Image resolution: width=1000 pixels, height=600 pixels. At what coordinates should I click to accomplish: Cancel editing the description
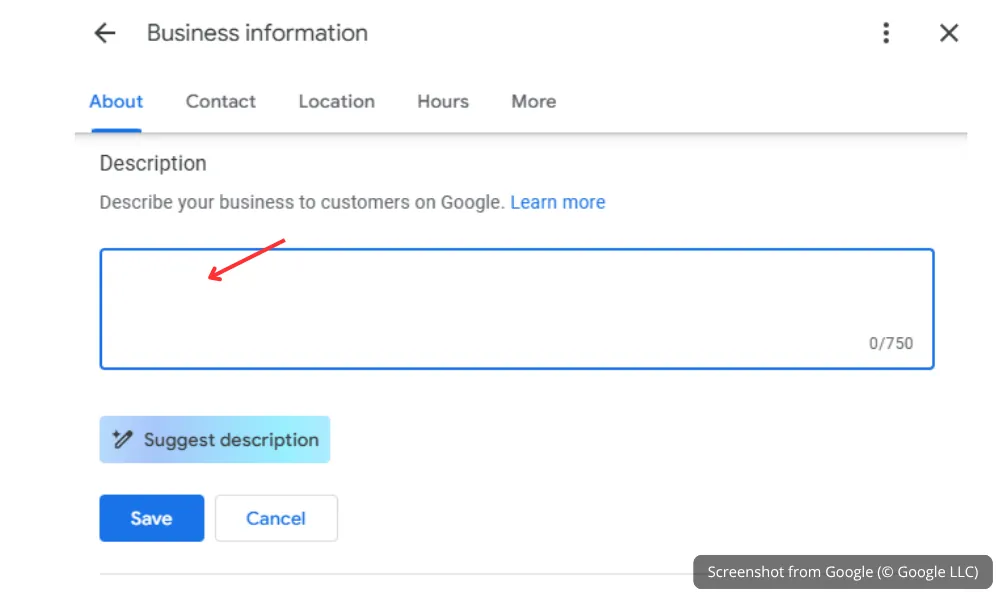pos(276,518)
